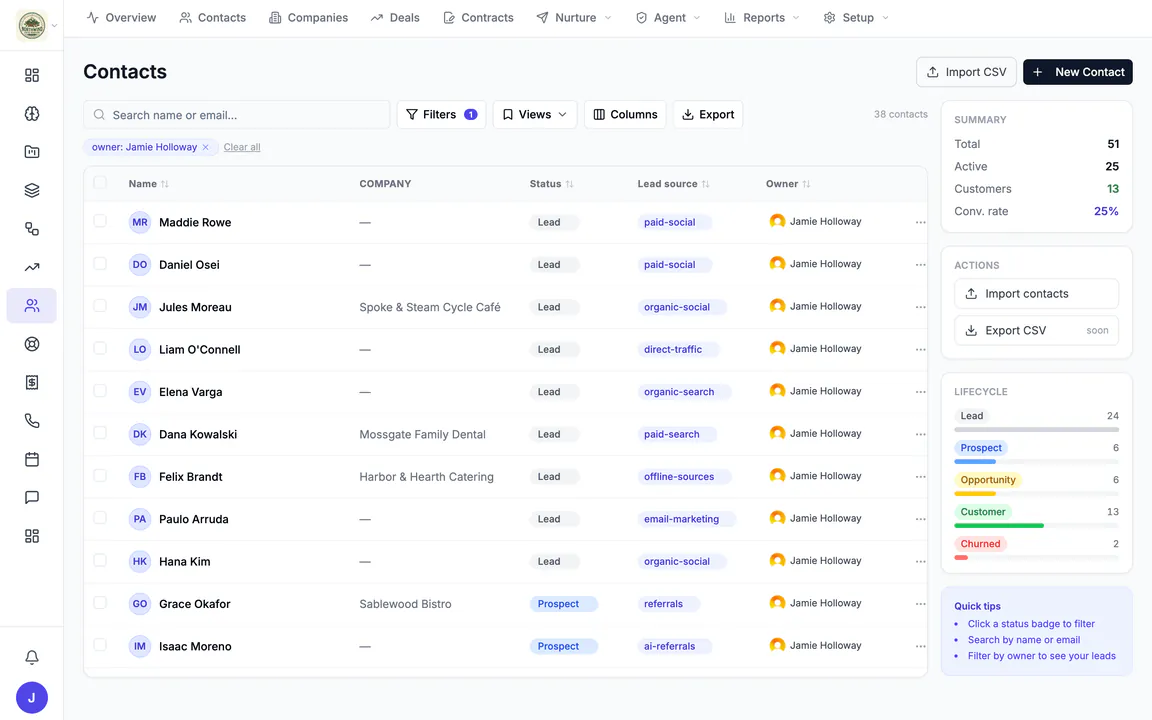This screenshot has height=720, width=1152.
Task: Open the workflow nodes icon in sidebar
Action: [x=32, y=228]
